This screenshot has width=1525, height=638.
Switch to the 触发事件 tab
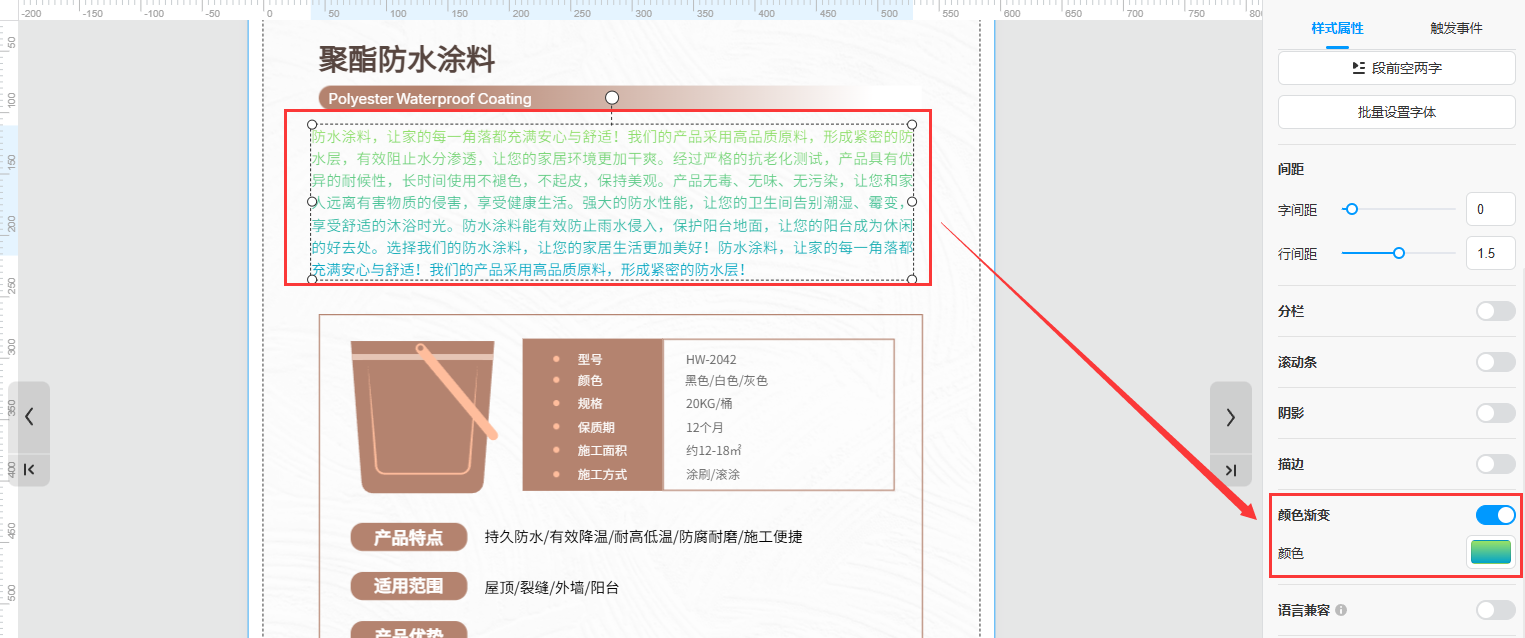tap(1455, 28)
